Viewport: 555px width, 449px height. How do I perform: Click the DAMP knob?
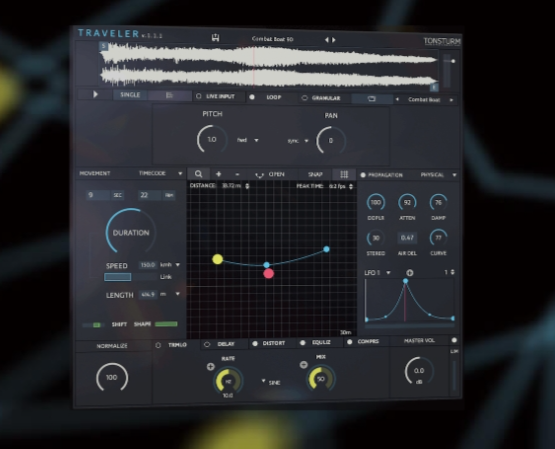coord(438,202)
